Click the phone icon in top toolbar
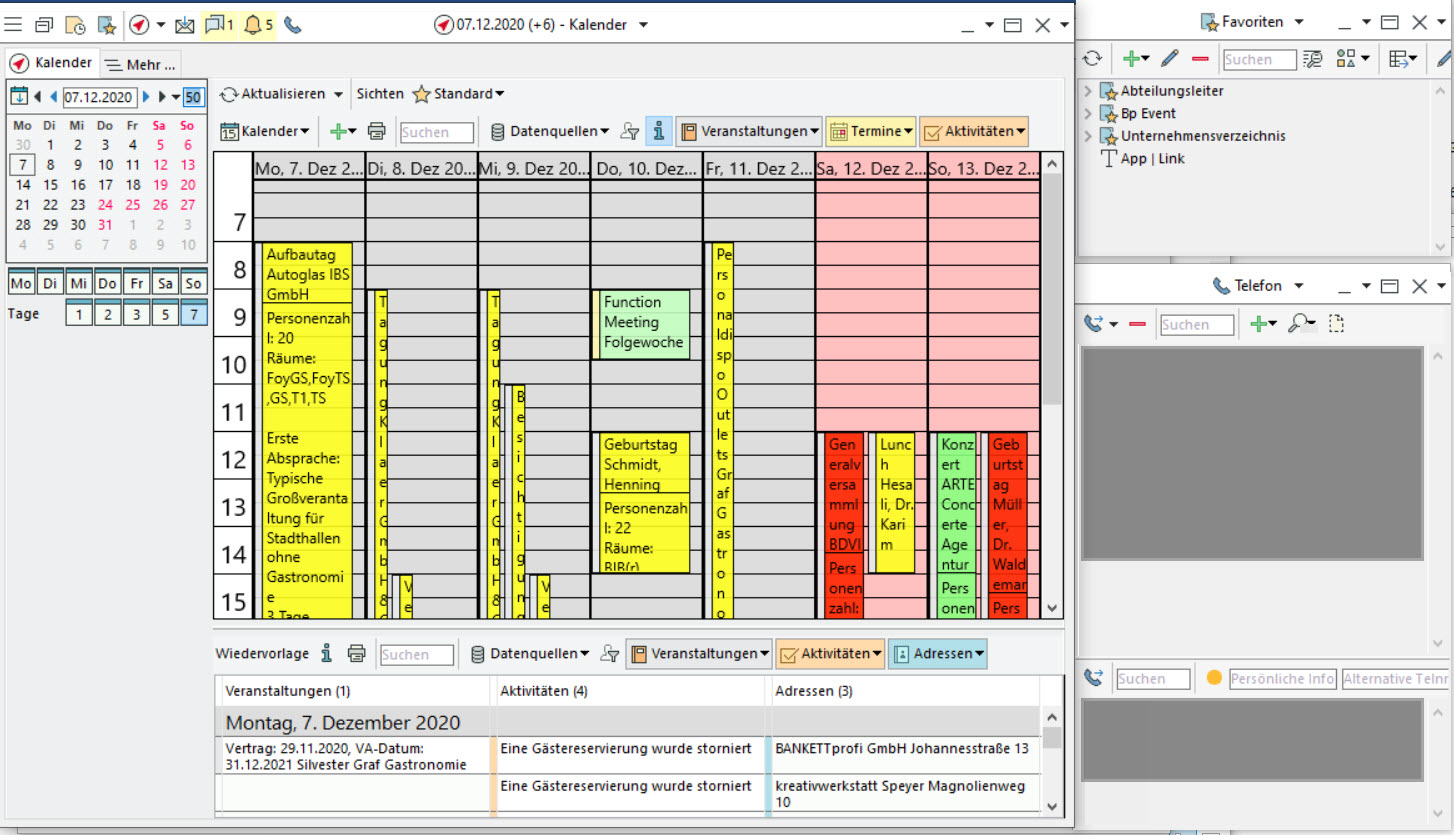Screen dimensions: 1454x835 292,25
